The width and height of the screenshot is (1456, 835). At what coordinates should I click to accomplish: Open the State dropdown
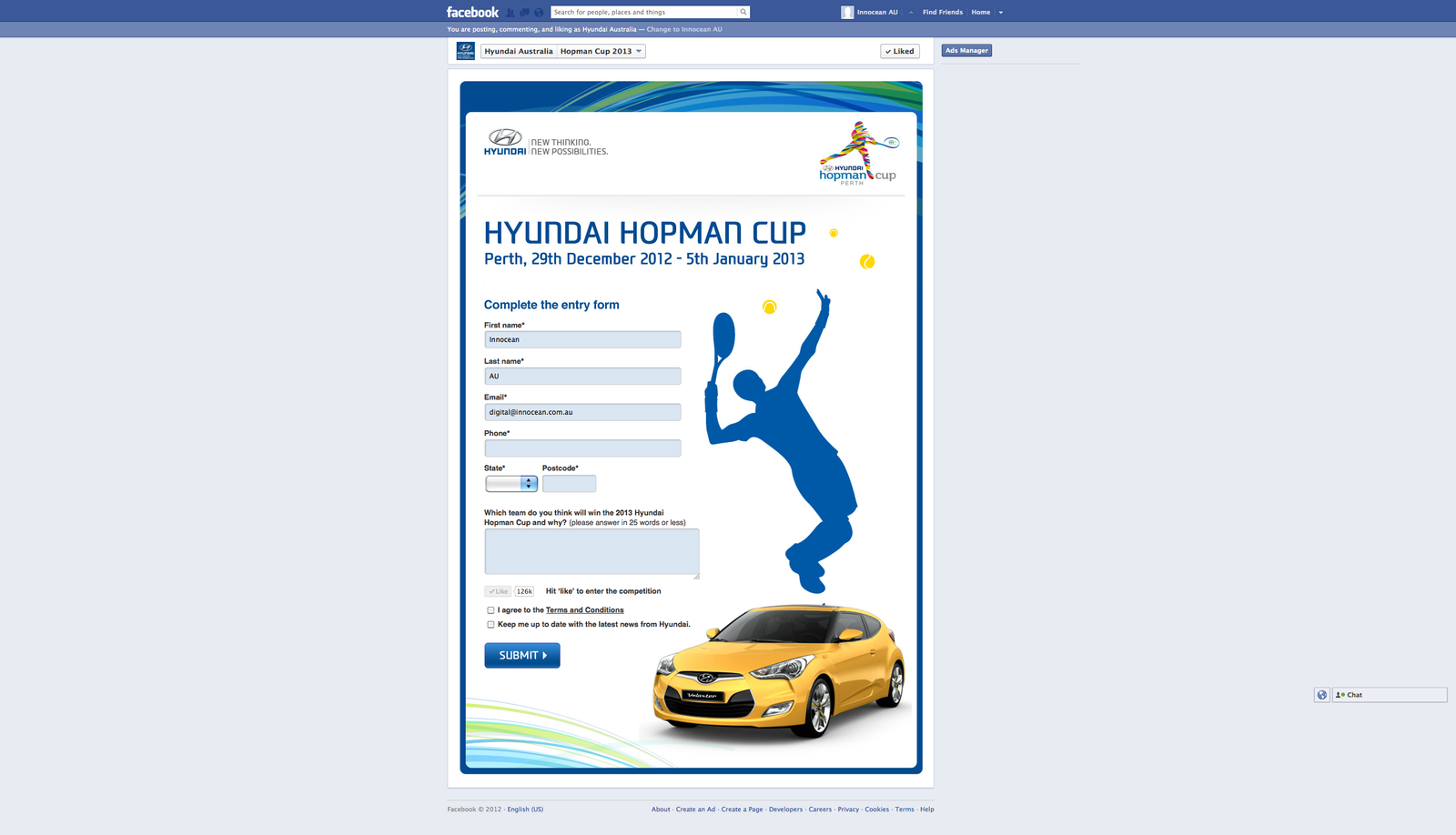point(511,484)
